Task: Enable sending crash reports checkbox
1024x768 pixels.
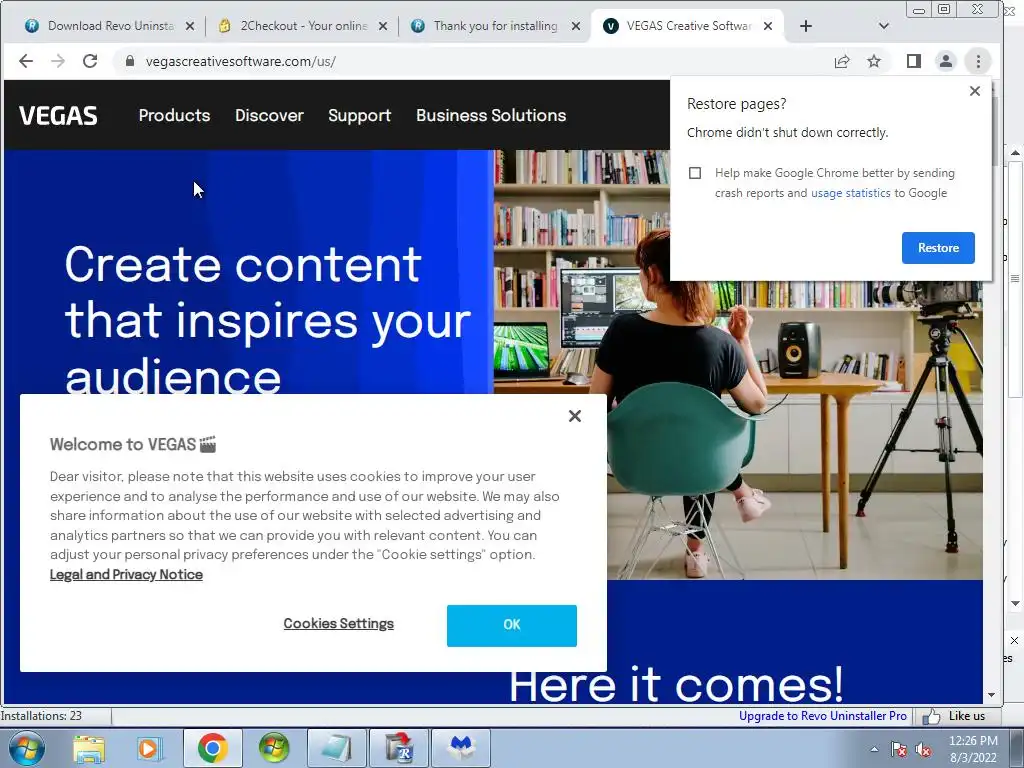Action: coord(695,173)
